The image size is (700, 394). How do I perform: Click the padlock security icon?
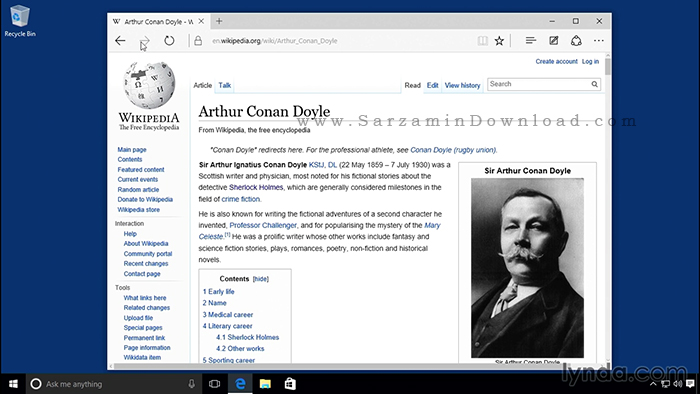(x=198, y=41)
